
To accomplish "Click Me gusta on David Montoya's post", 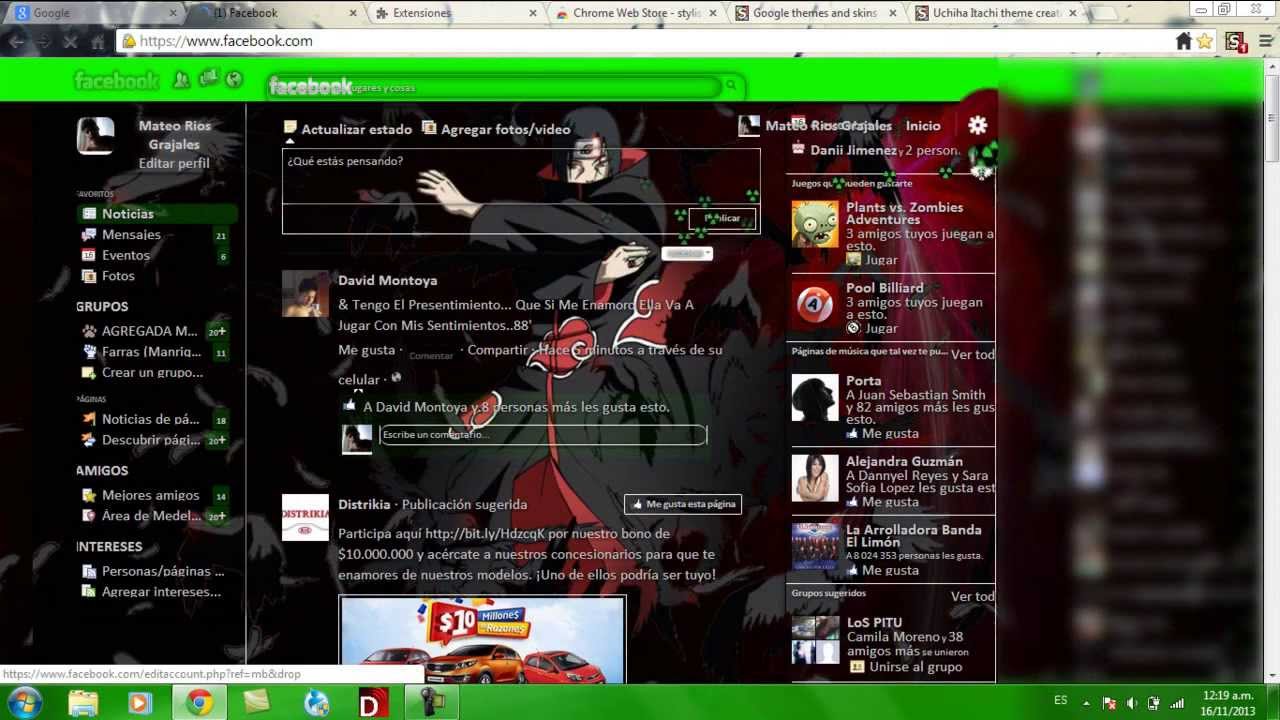I will click(x=367, y=350).
